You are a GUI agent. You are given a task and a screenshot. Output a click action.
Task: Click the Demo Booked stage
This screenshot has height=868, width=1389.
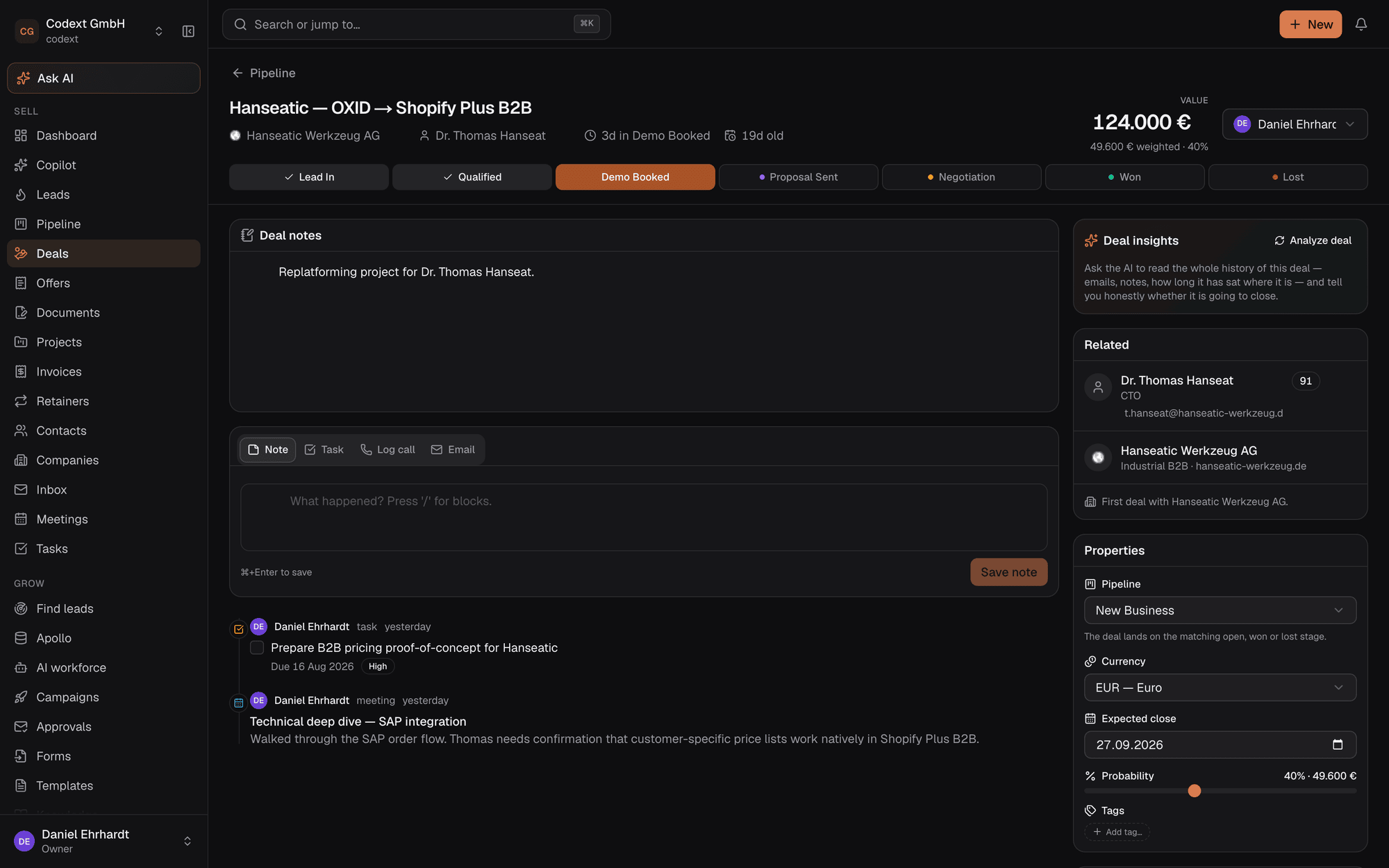(x=635, y=177)
